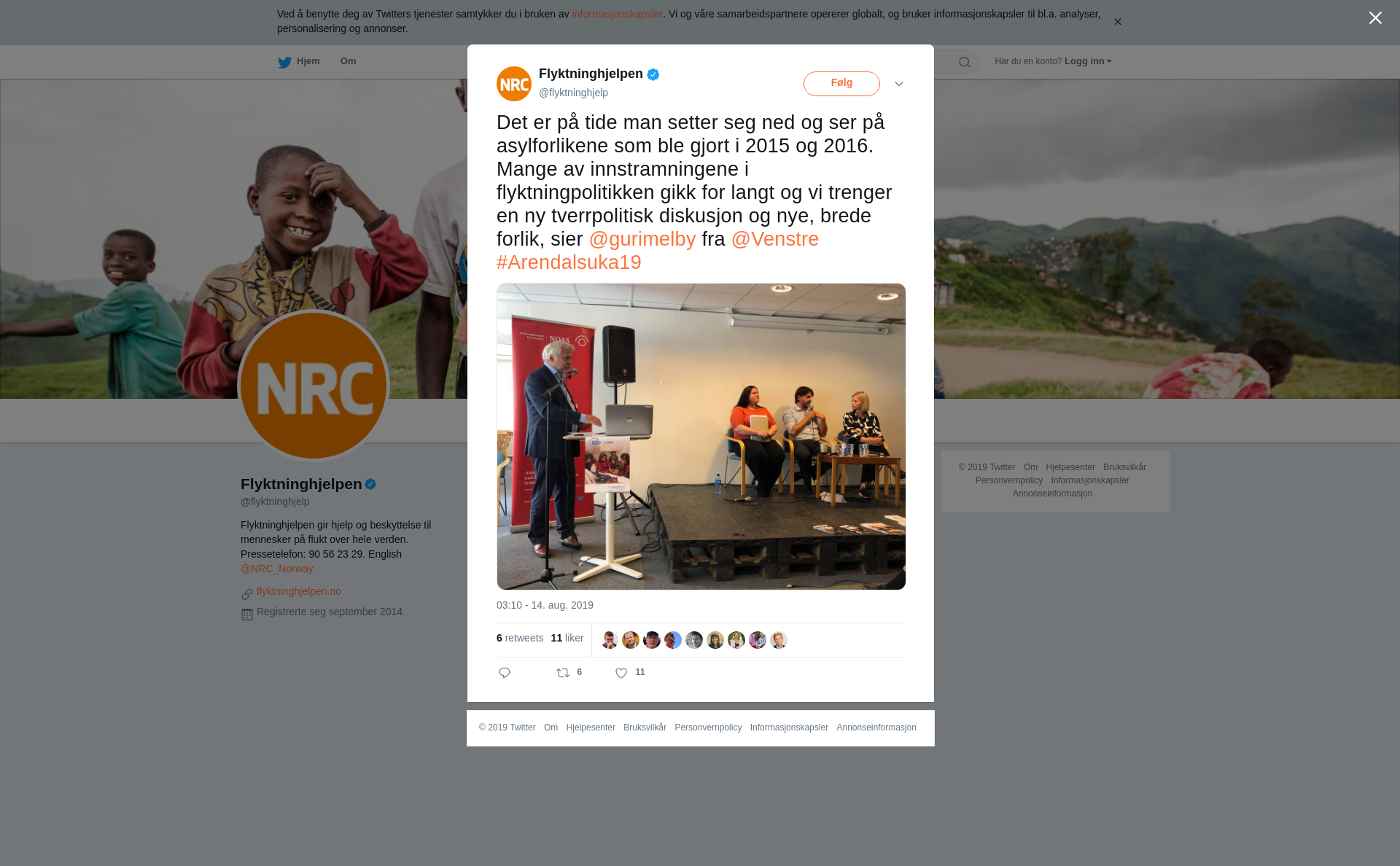Open the #Arendalsuka19 hashtag
This screenshot has width=1400, height=866.
[569, 262]
